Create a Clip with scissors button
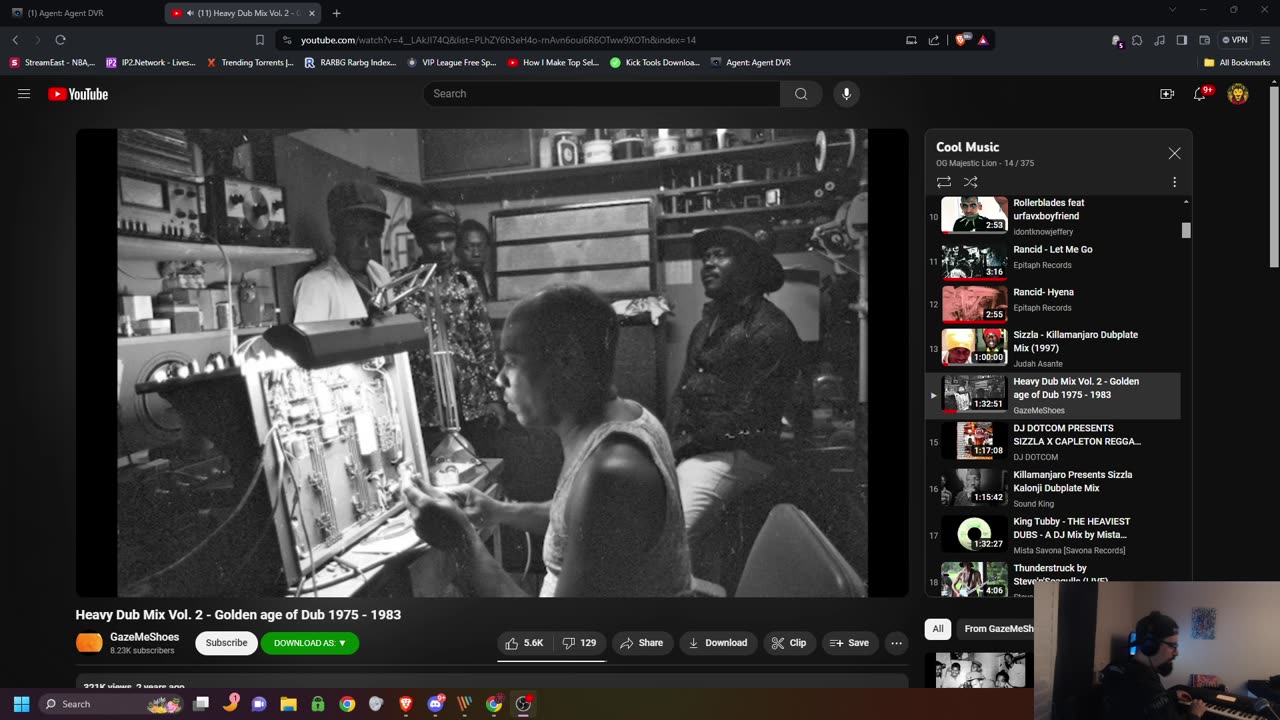Viewport: 1280px width, 720px height. (x=789, y=643)
